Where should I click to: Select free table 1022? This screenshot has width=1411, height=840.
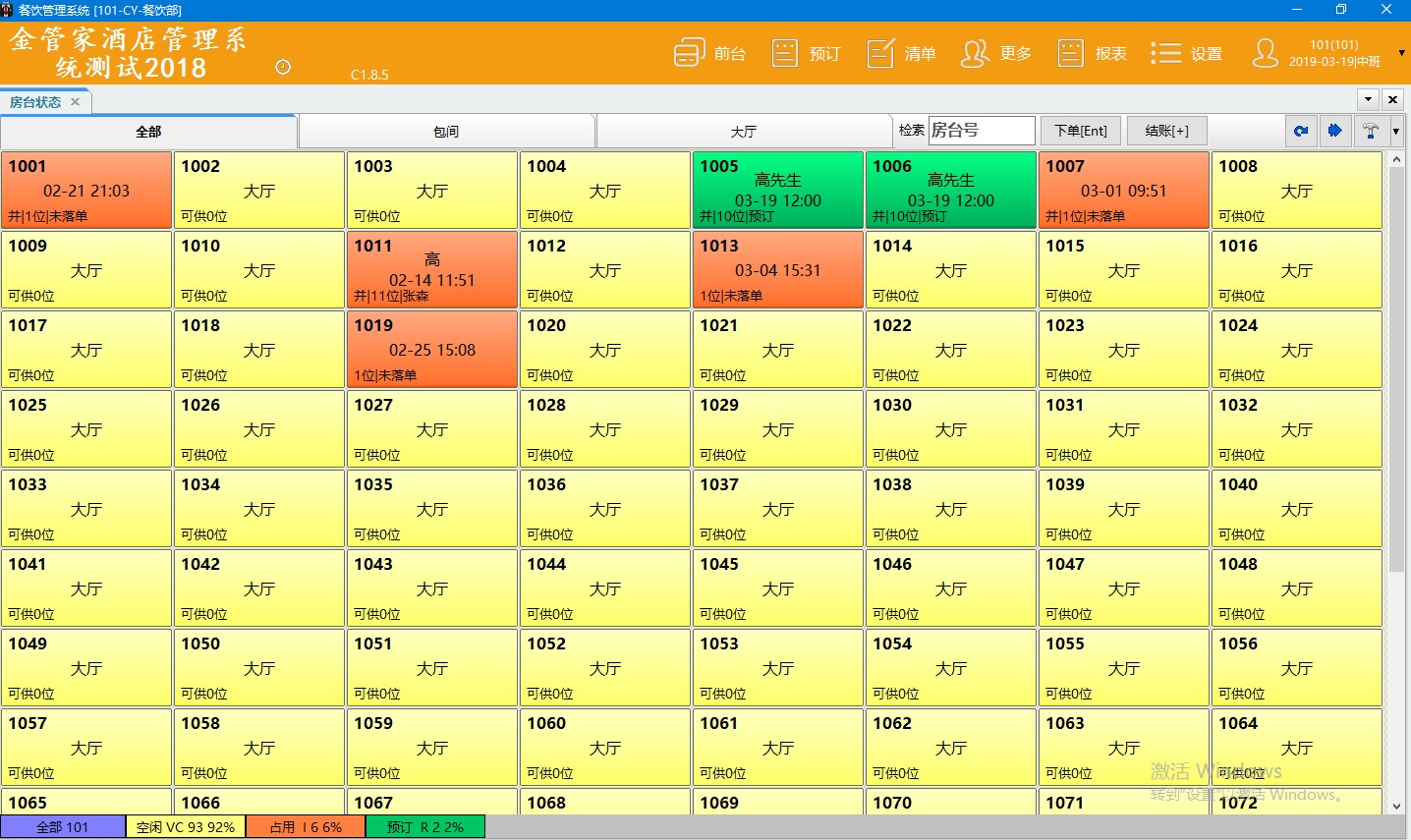point(951,350)
